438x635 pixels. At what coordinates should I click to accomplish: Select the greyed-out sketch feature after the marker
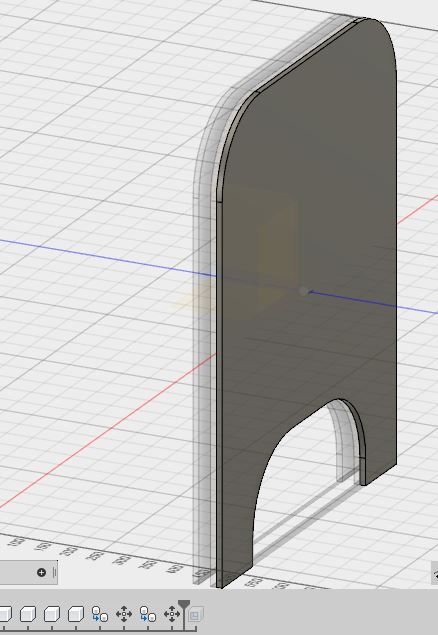196,615
